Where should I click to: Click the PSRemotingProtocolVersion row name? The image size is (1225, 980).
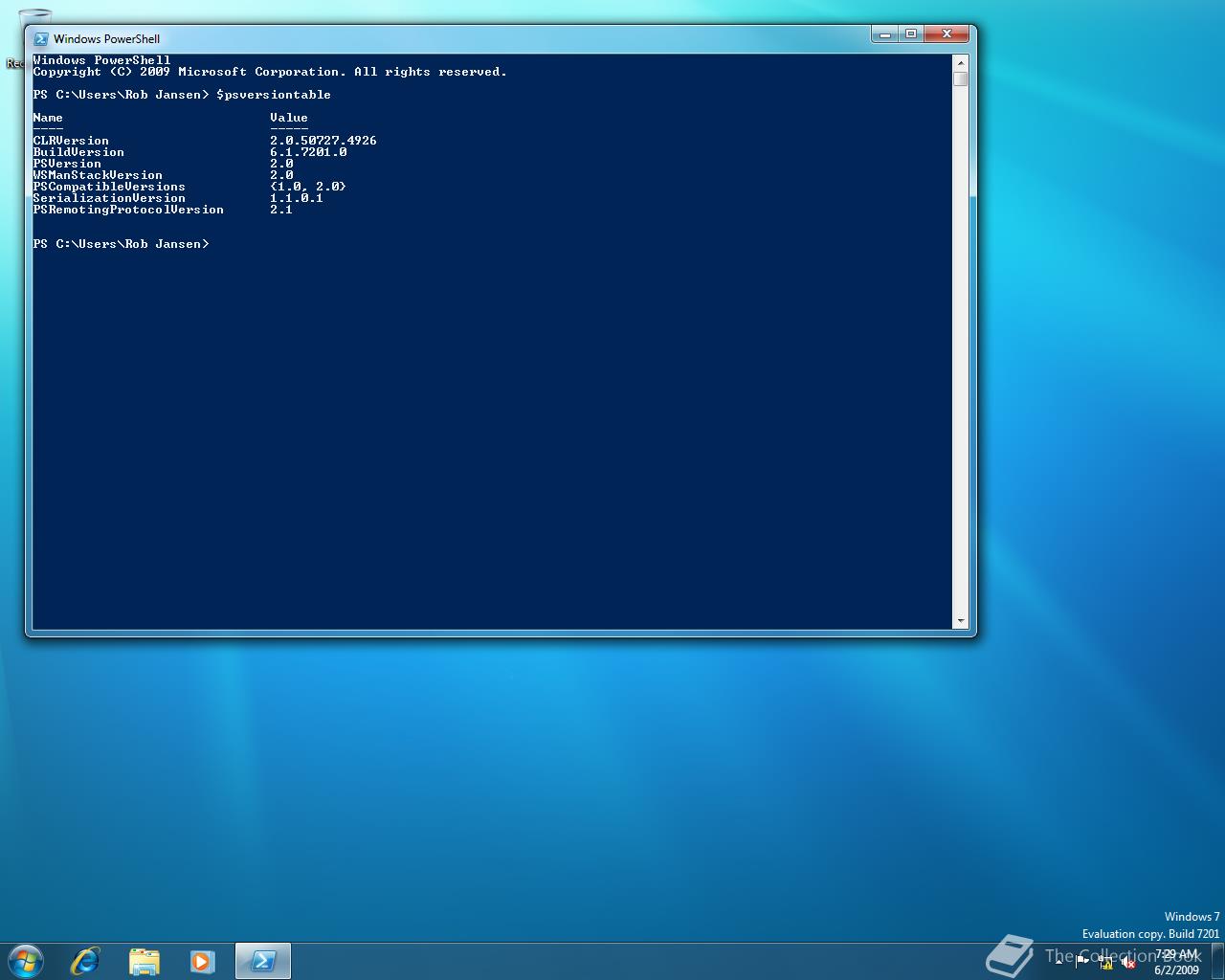tap(128, 210)
